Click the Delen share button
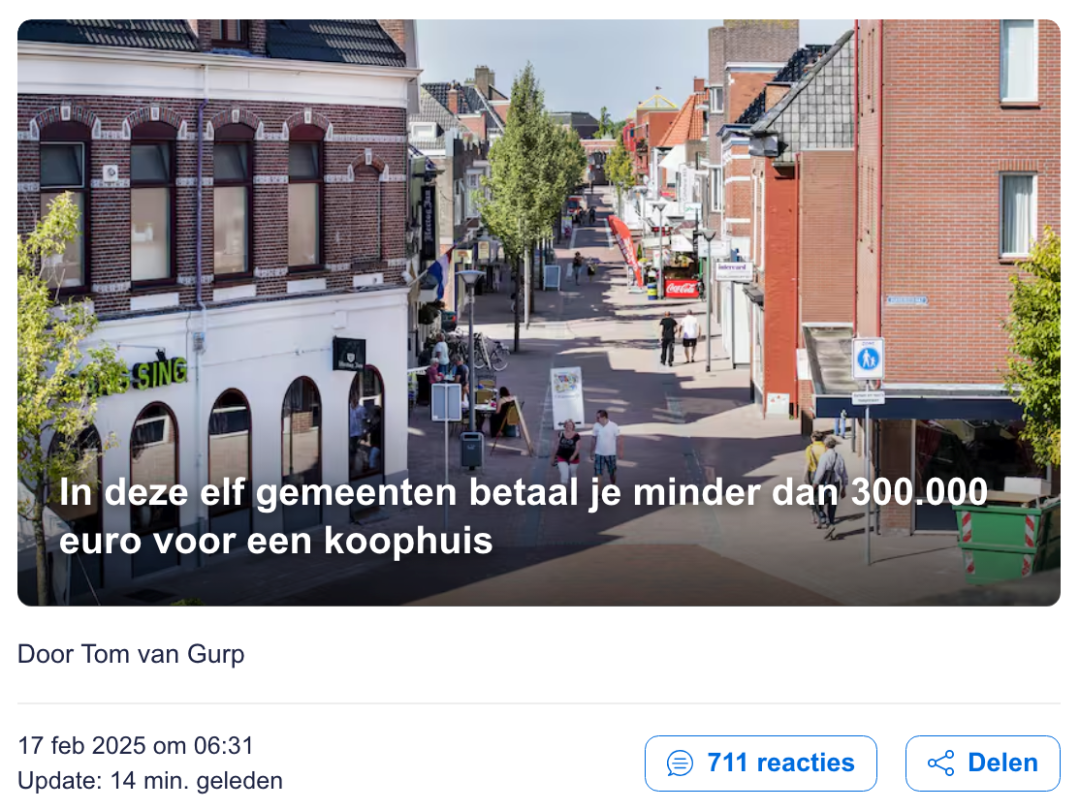Image resolution: width=1080 pixels, height=810 pixels. point(982,763)
